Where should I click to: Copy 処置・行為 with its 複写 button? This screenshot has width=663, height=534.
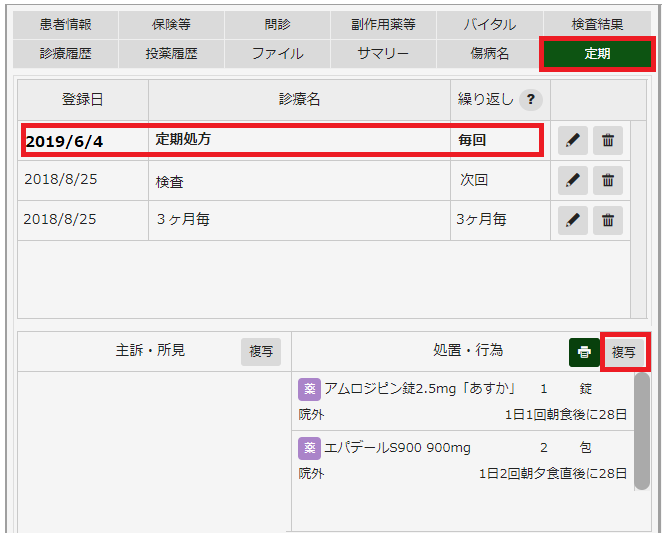click(x=624, y=352)
